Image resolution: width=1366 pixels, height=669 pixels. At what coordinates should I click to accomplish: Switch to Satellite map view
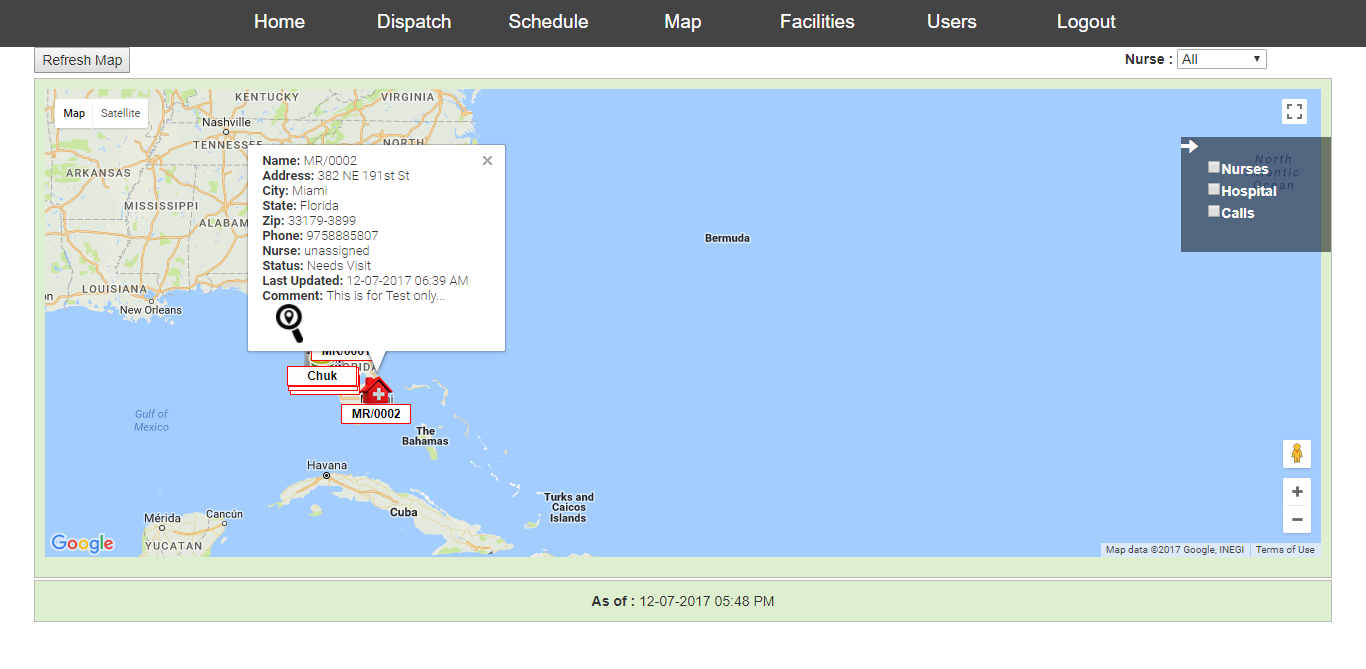tap(121, 114)
